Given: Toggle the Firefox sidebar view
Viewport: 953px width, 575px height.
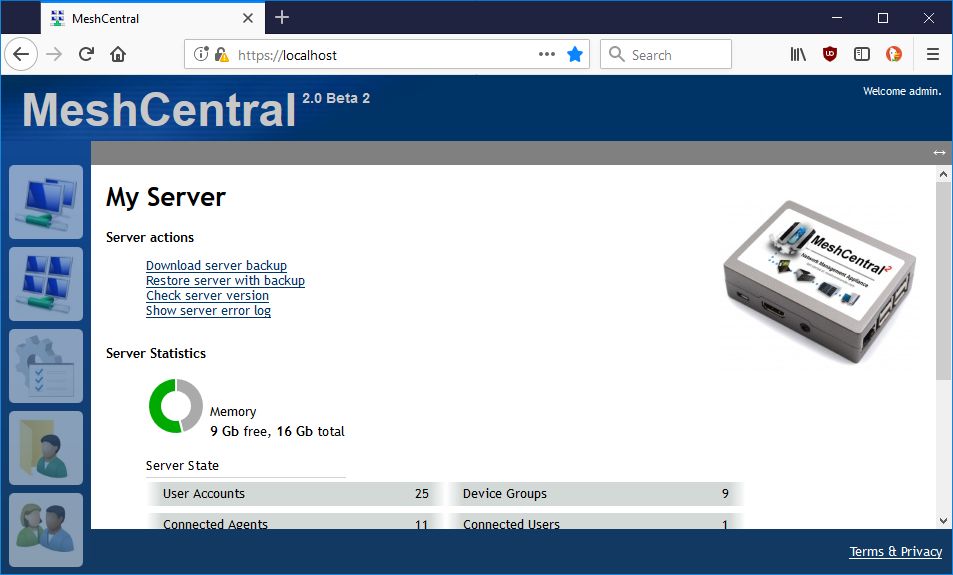Looking at the screenshot, I should pos(861,55).
